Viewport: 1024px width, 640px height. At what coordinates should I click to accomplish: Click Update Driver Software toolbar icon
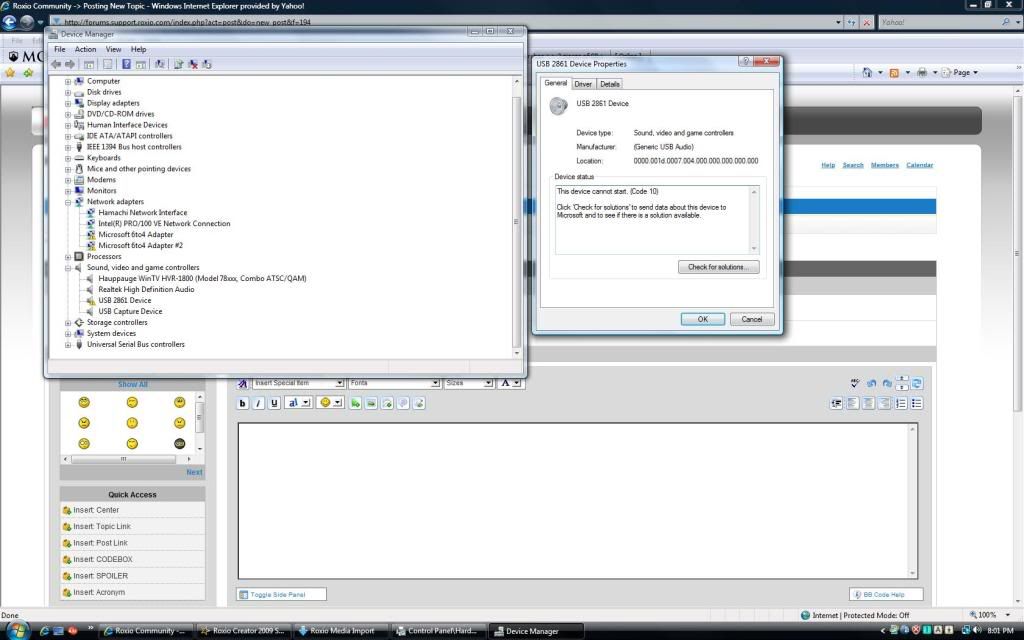pos(178,65)
